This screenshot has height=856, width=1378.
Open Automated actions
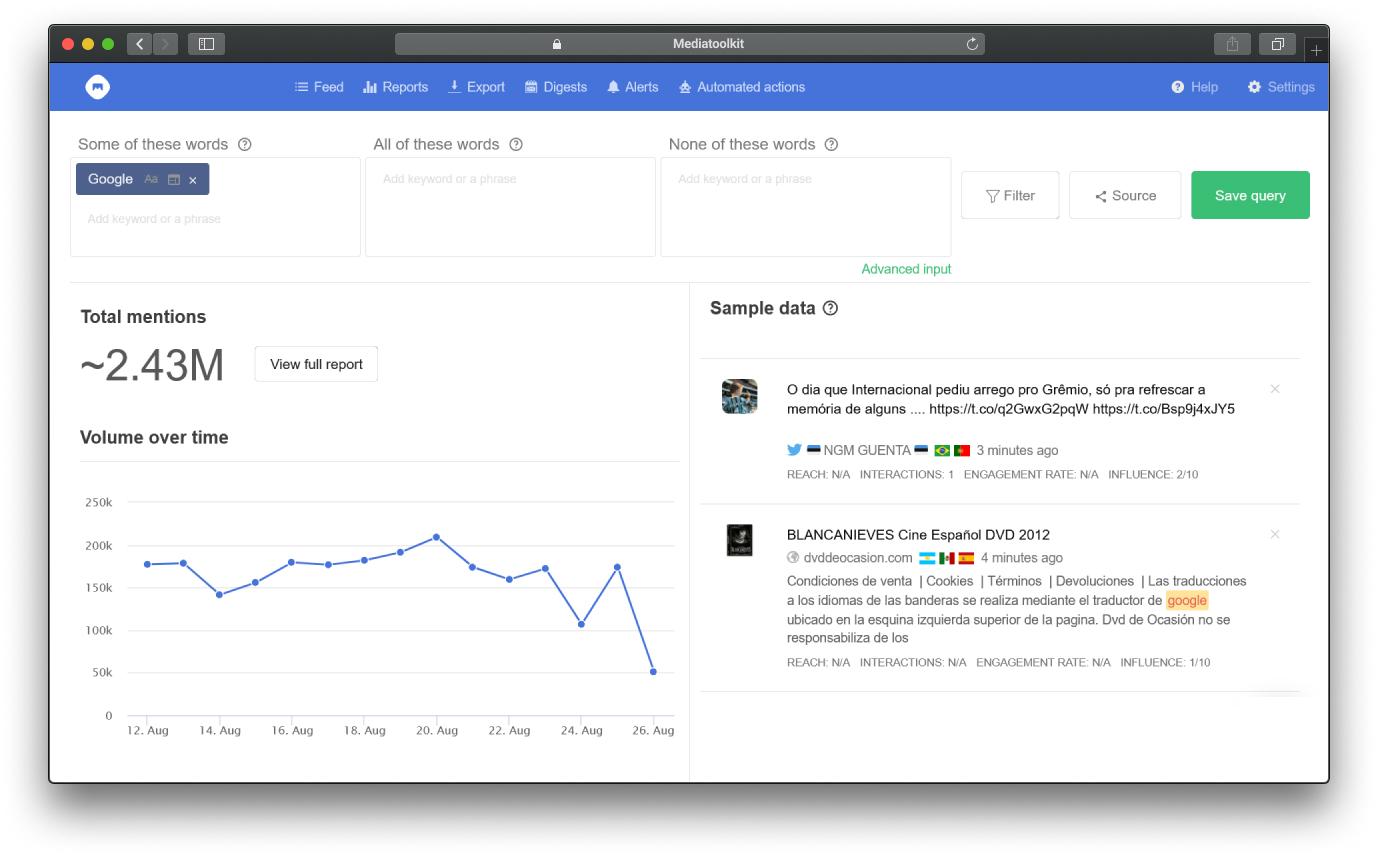click(x=741, y=87)
